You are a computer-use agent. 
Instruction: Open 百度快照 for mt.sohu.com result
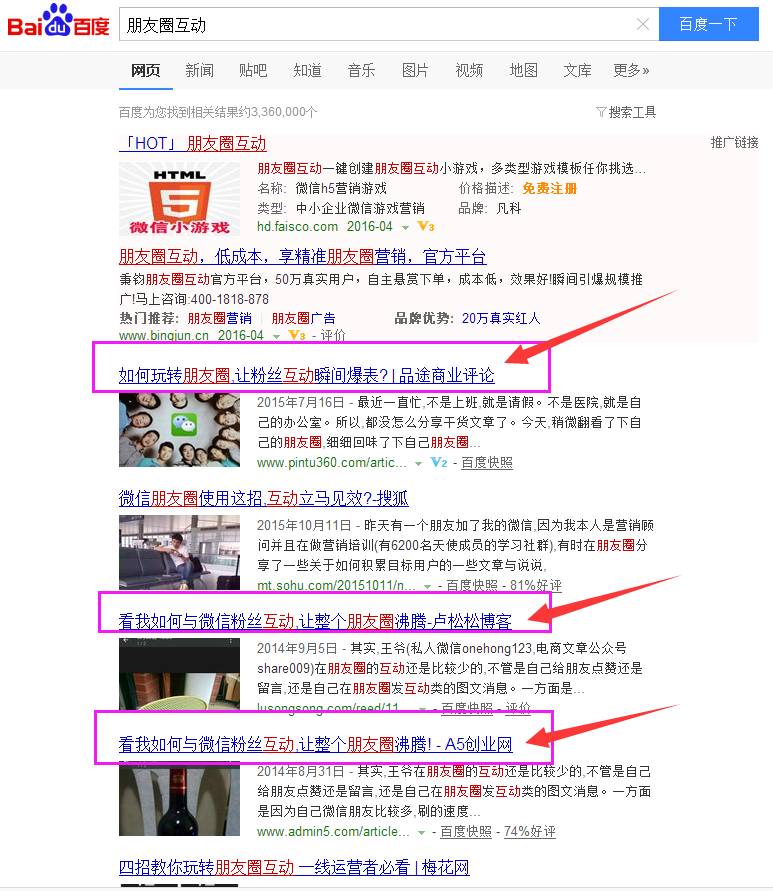pyautogui.click(x=472, y=585)
